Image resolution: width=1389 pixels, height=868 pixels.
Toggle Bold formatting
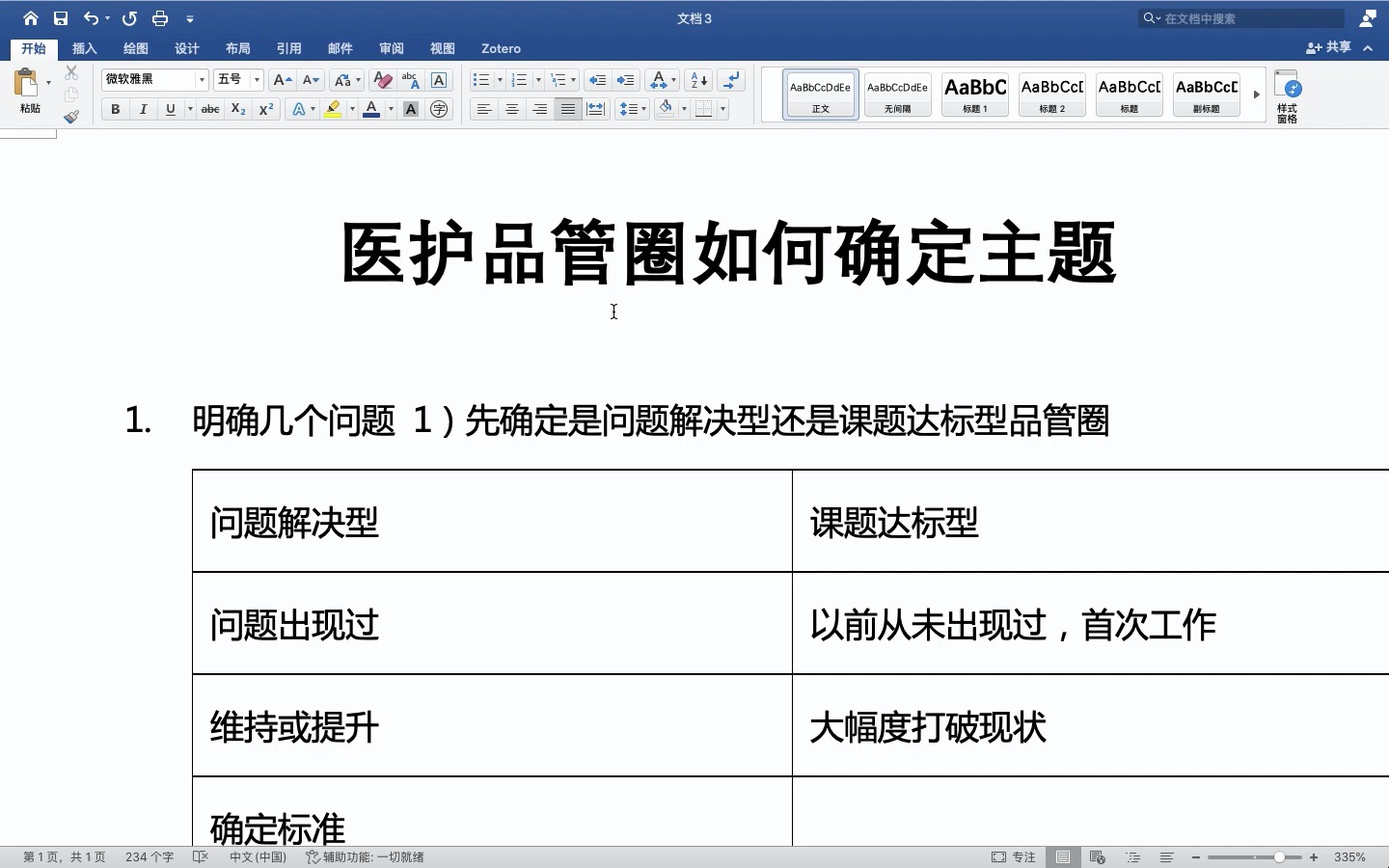(x=115, y=109)
